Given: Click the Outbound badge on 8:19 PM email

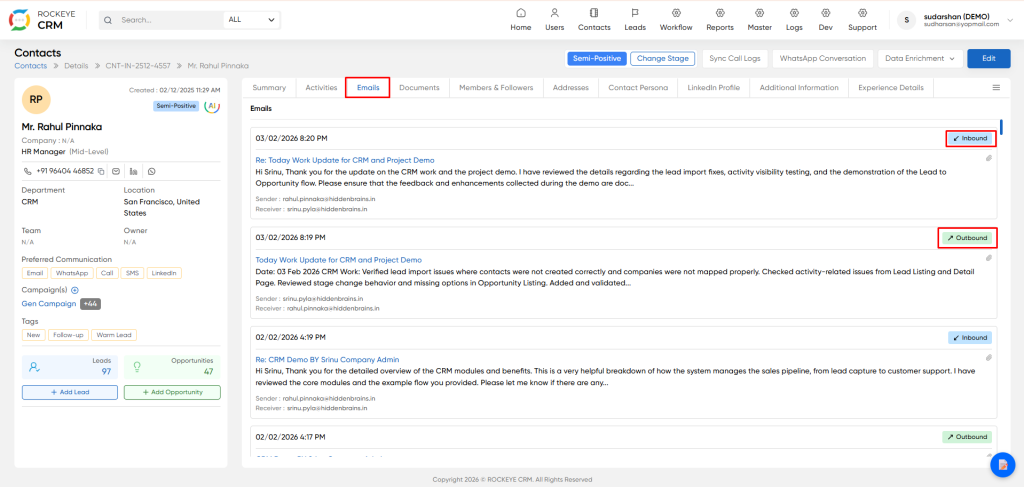Looking at the screenshot, I should point(967,238).
